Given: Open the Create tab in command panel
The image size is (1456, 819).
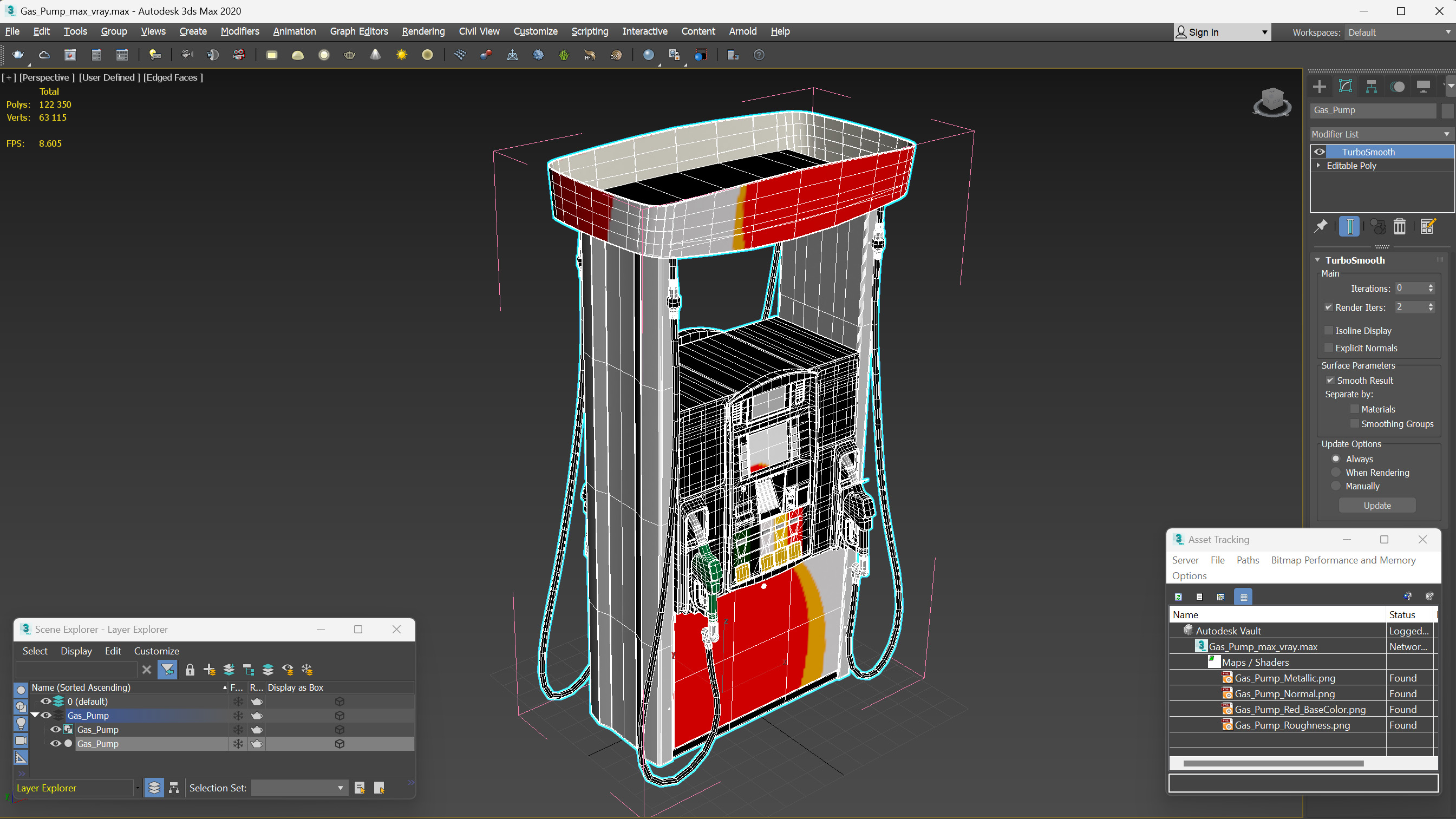Looking at the screenshot, I should [x=1319, y=87].
